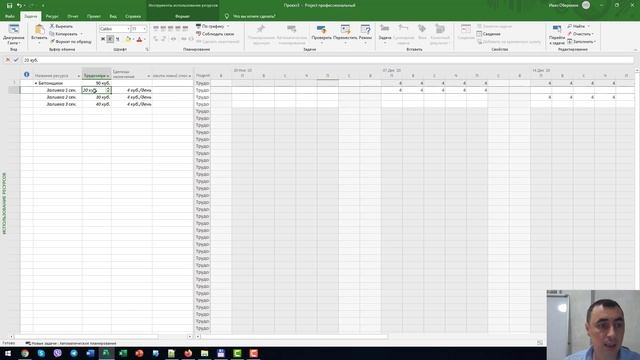This screenshot has width=640, height=360.
Task: Click the info indicator column header icon
Action: pyautogui.click(x=27, y=74)
